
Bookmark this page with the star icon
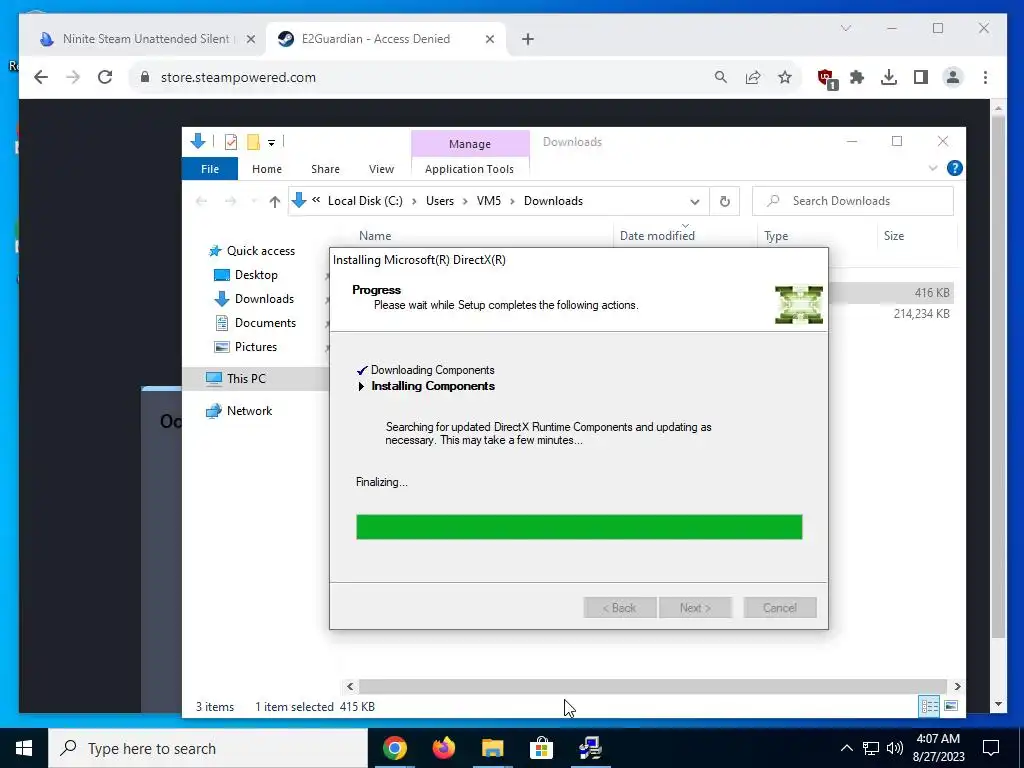785,77
